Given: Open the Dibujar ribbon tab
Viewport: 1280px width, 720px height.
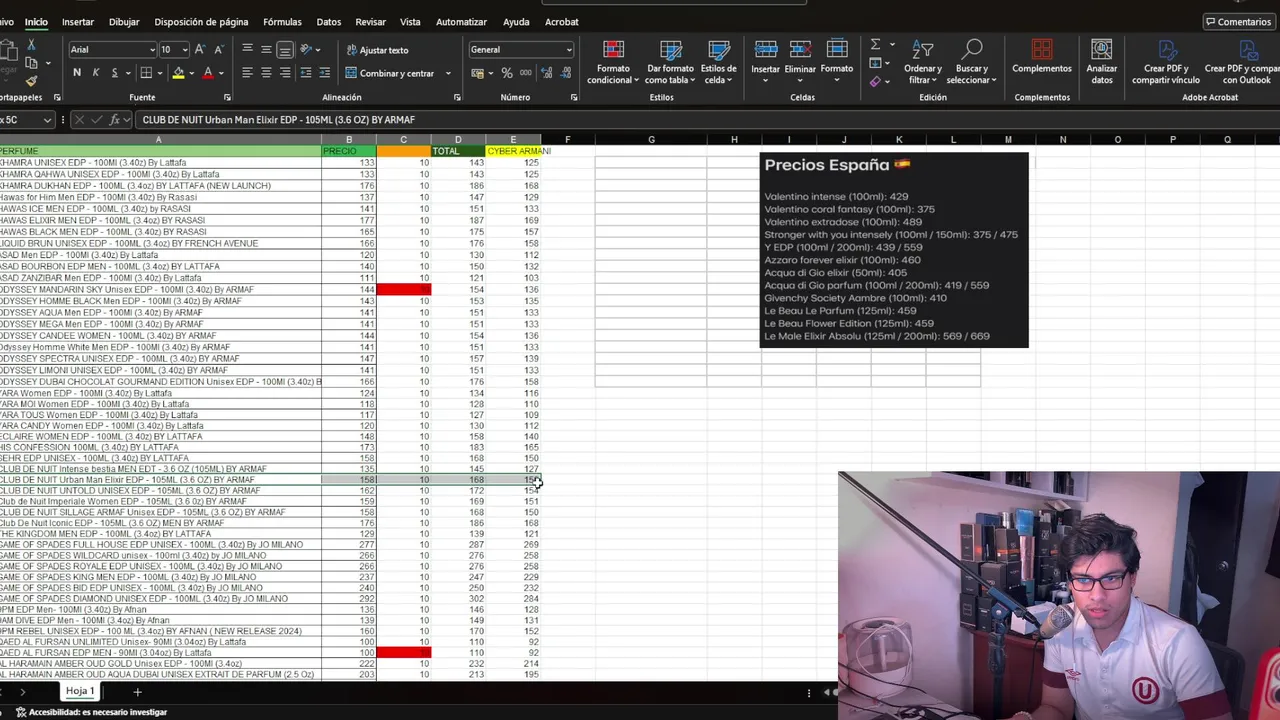Looking at the screenshot, I should [124, 22].
